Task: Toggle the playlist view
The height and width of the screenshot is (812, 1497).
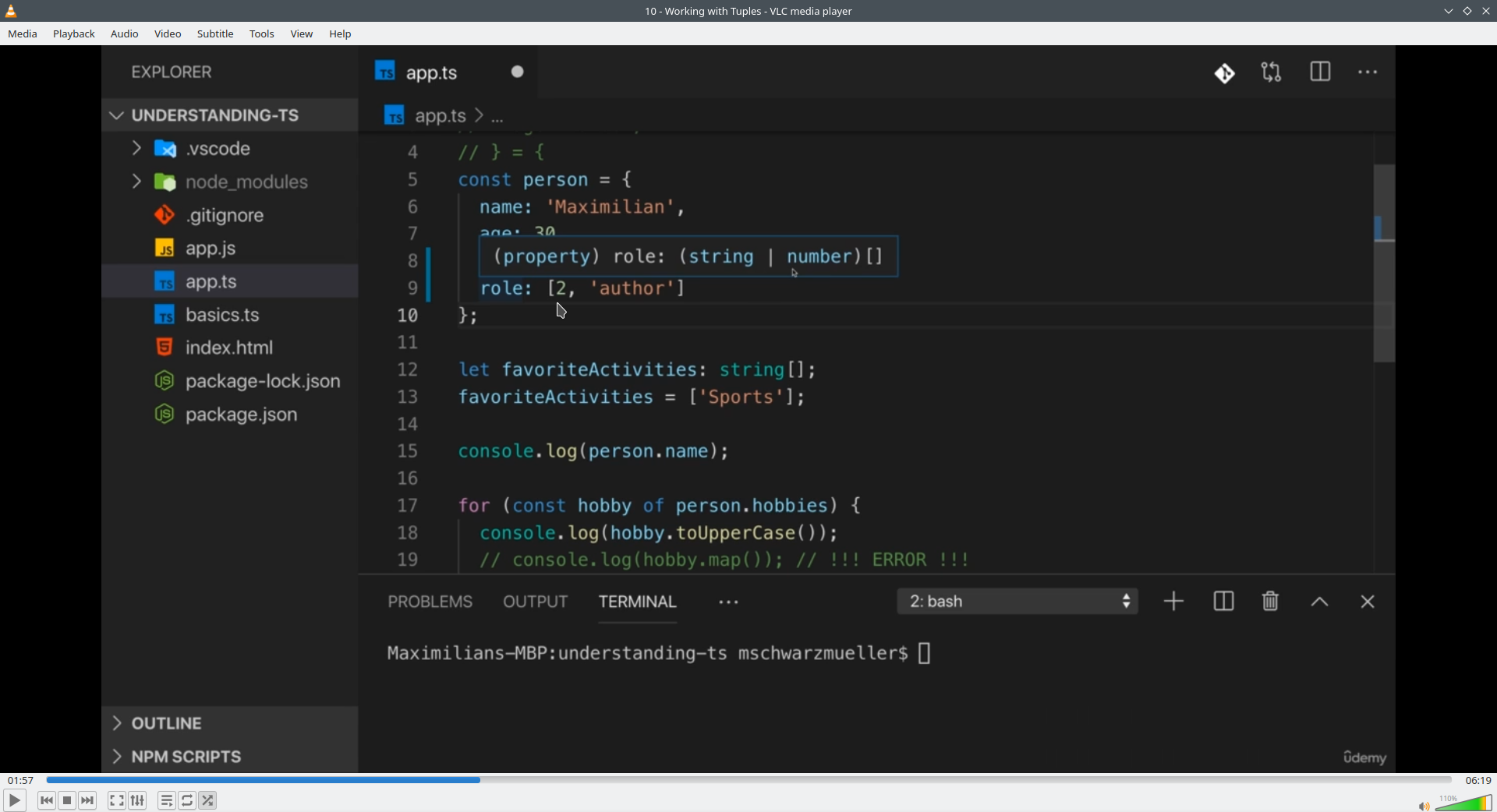Action: (167, 800)
